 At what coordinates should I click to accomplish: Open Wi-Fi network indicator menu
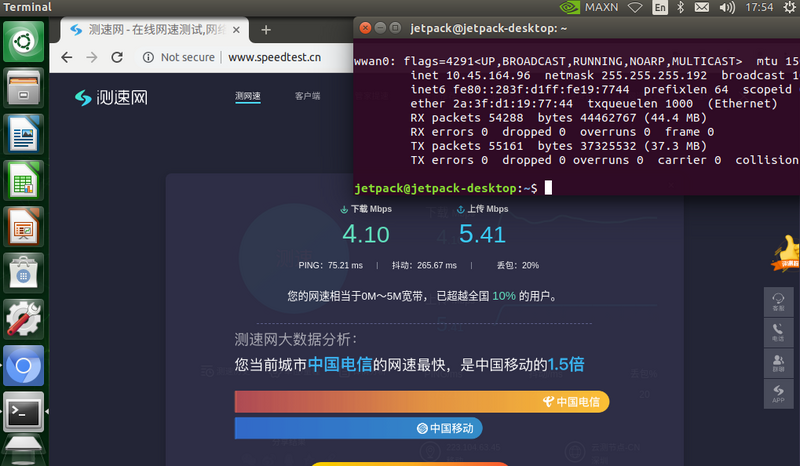635,7
